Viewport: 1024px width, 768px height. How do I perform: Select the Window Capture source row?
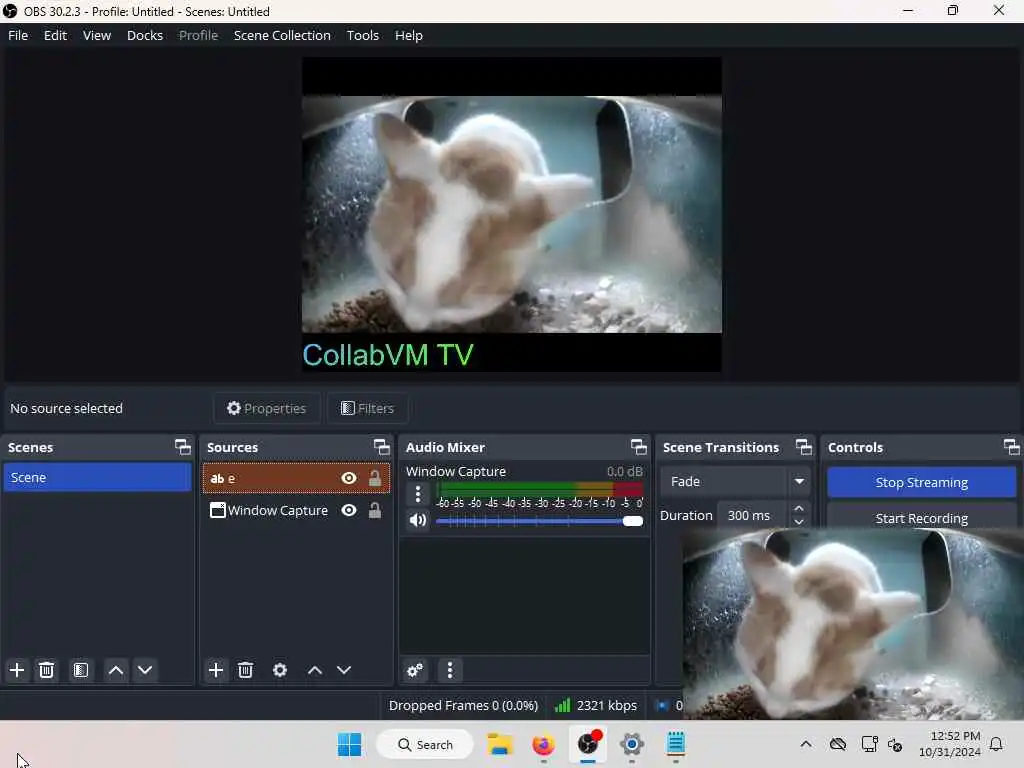(x=296, y=510)
